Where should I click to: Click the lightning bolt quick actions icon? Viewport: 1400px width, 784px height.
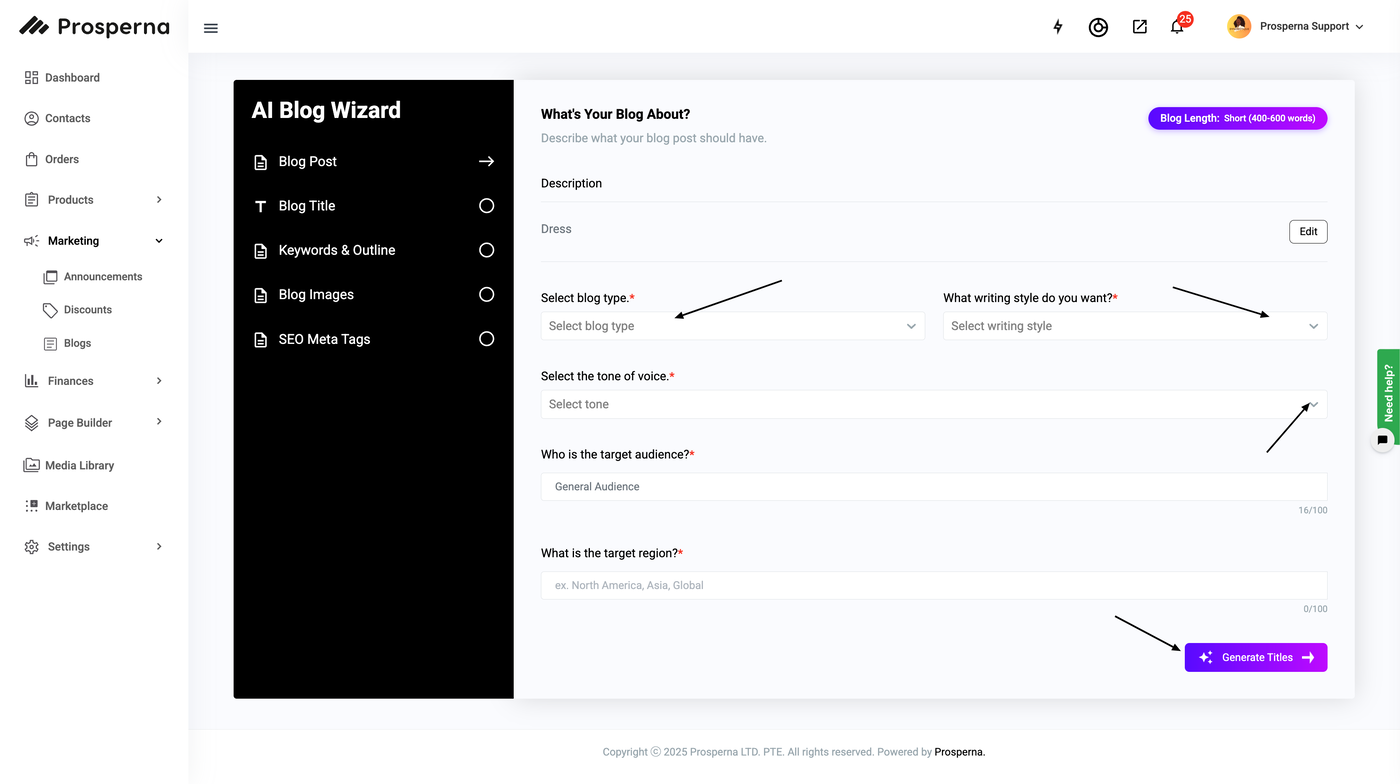coord(1058,27)
